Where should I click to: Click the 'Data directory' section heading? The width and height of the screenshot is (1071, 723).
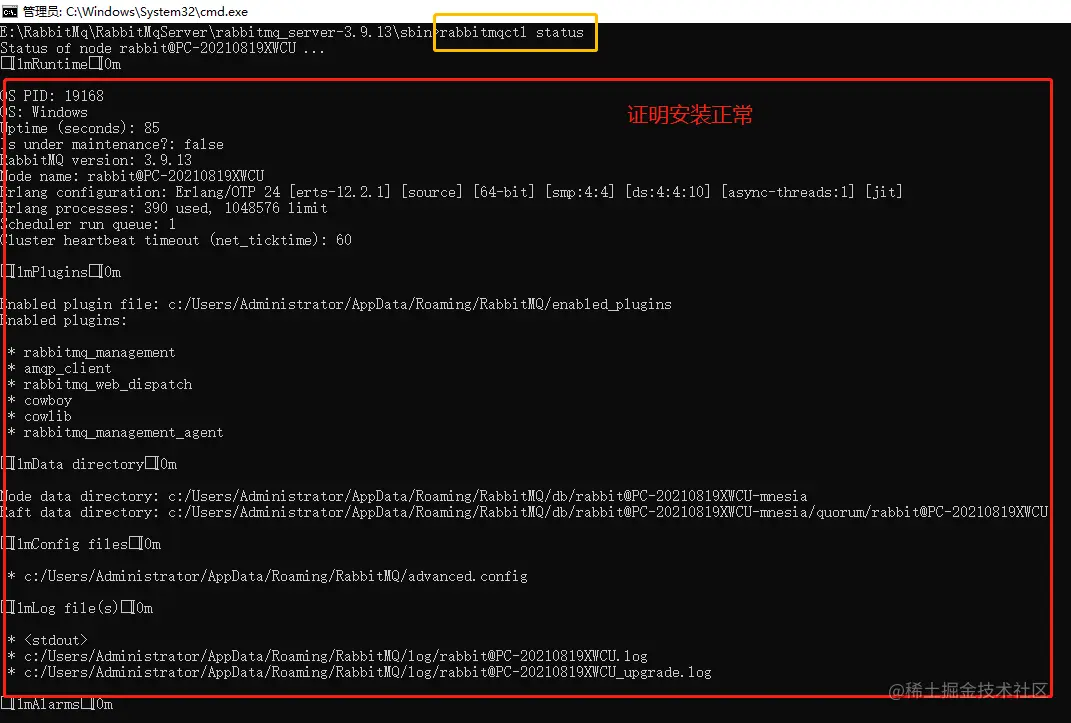[x=89, y=464]
